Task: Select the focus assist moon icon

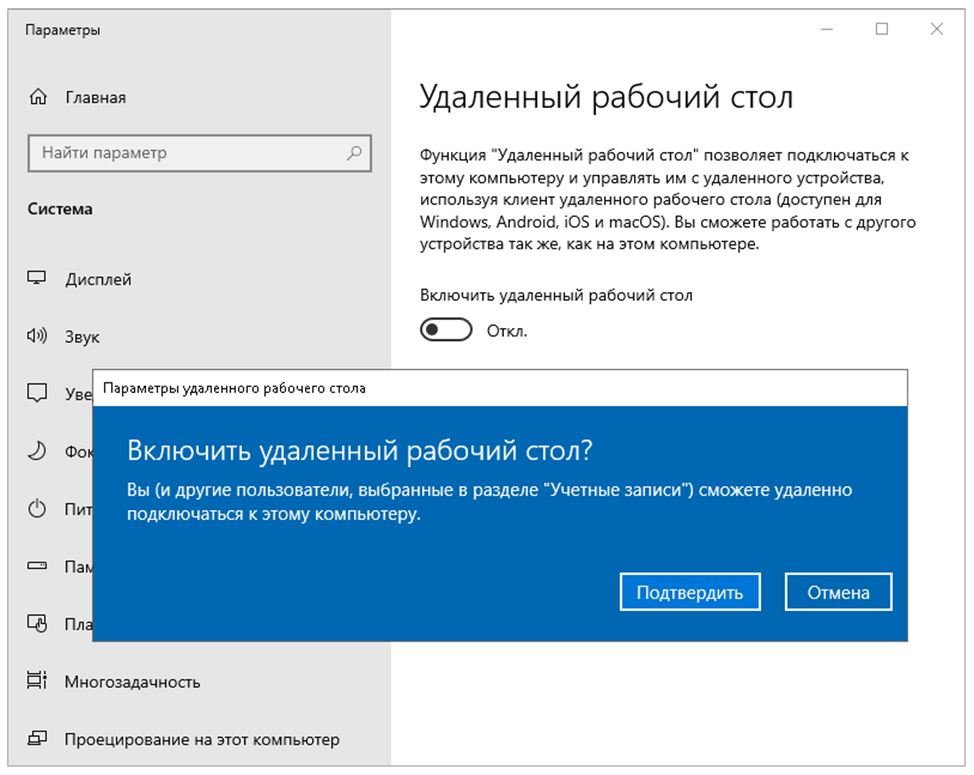Action: (37, 451)
